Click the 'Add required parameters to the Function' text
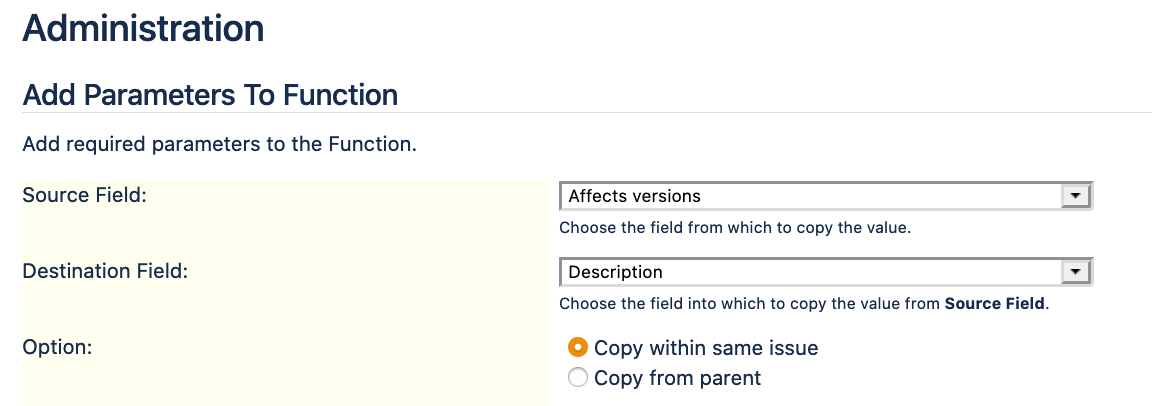The image size is (1152, 406). click(219, 144)
